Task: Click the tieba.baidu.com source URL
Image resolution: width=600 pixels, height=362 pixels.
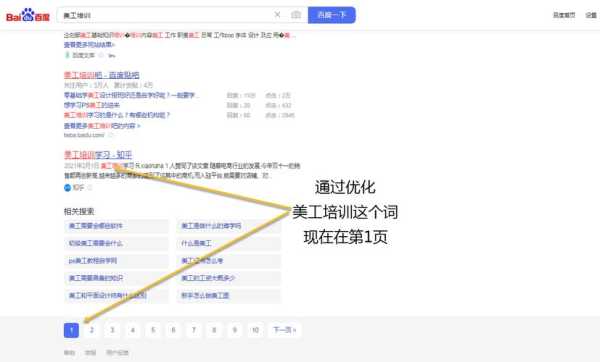Action: (x=84, y=135)
